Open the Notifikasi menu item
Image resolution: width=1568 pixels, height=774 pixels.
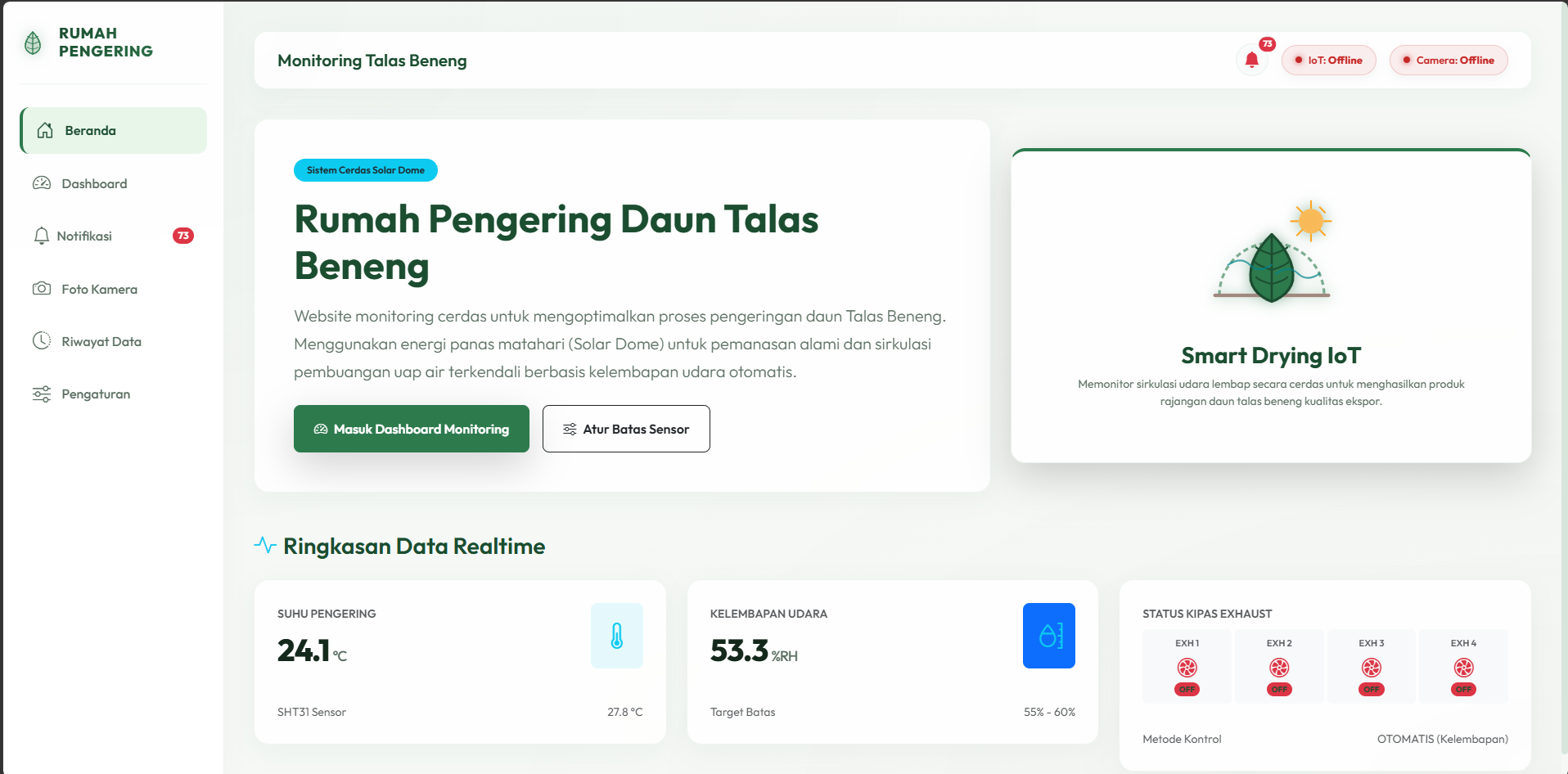tap(114, 236)
